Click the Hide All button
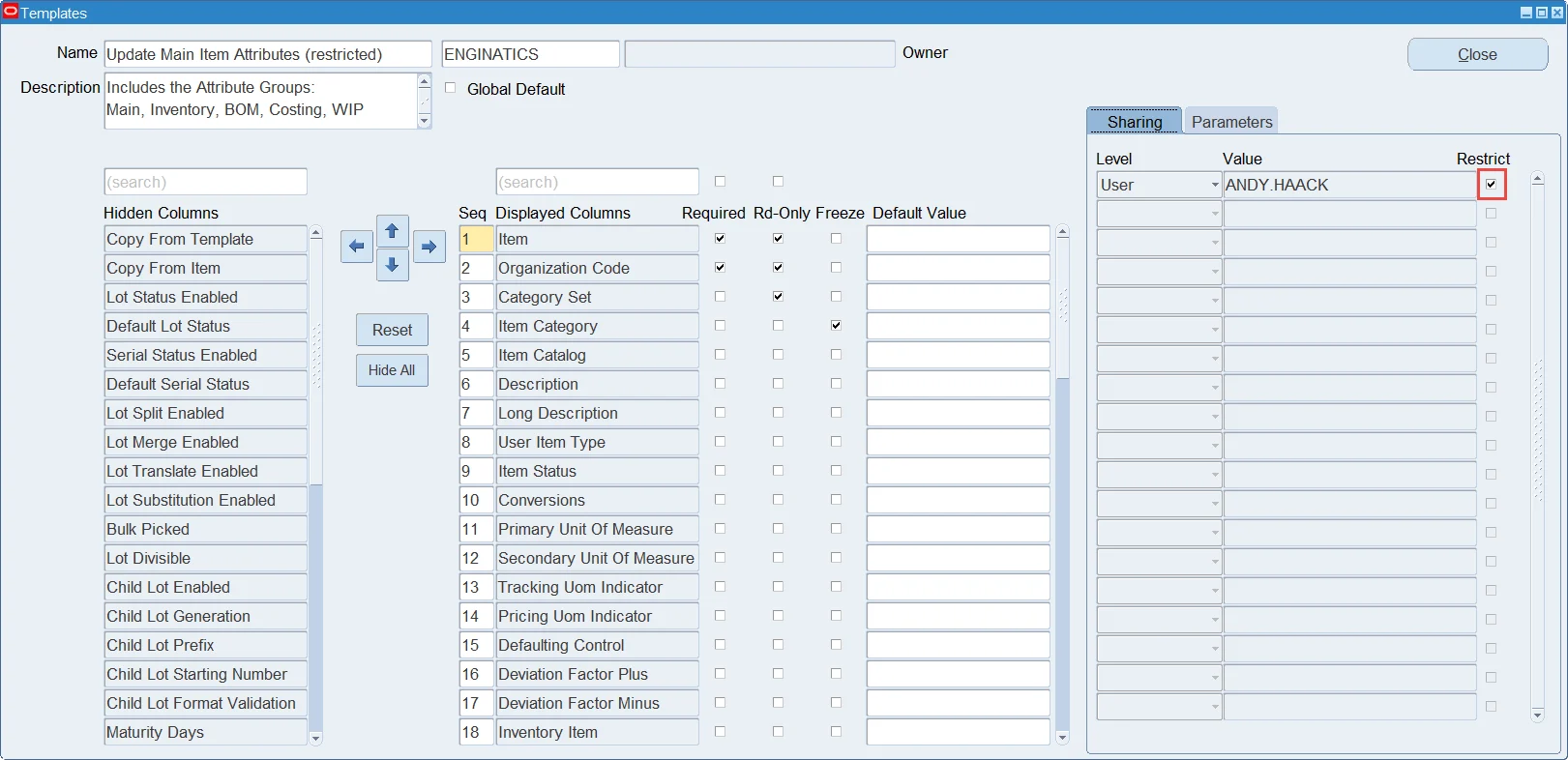The height and width of the screenshot is (760, 1568). coord(392,370)
